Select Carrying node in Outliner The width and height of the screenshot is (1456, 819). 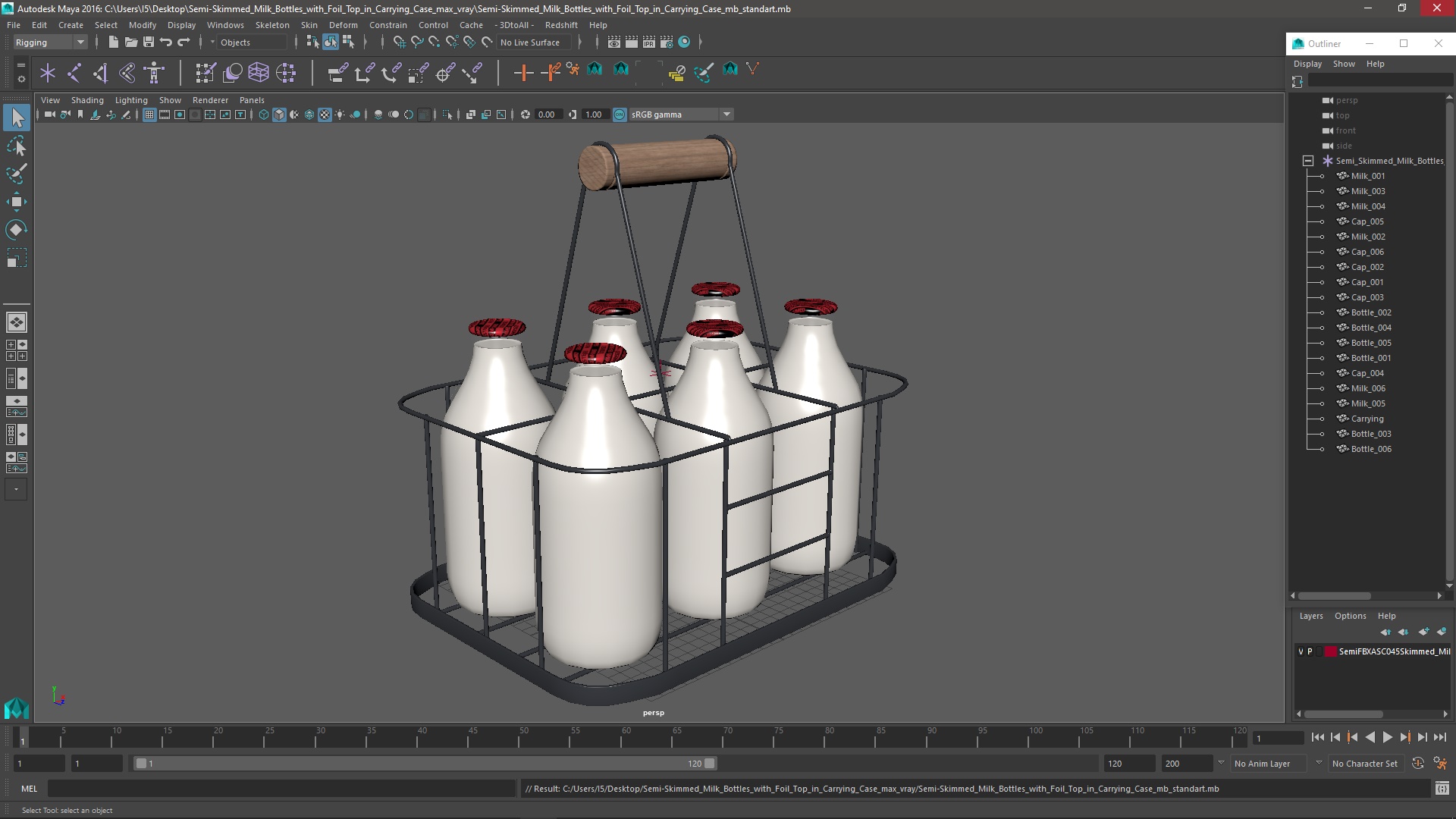click(1367, 419)
